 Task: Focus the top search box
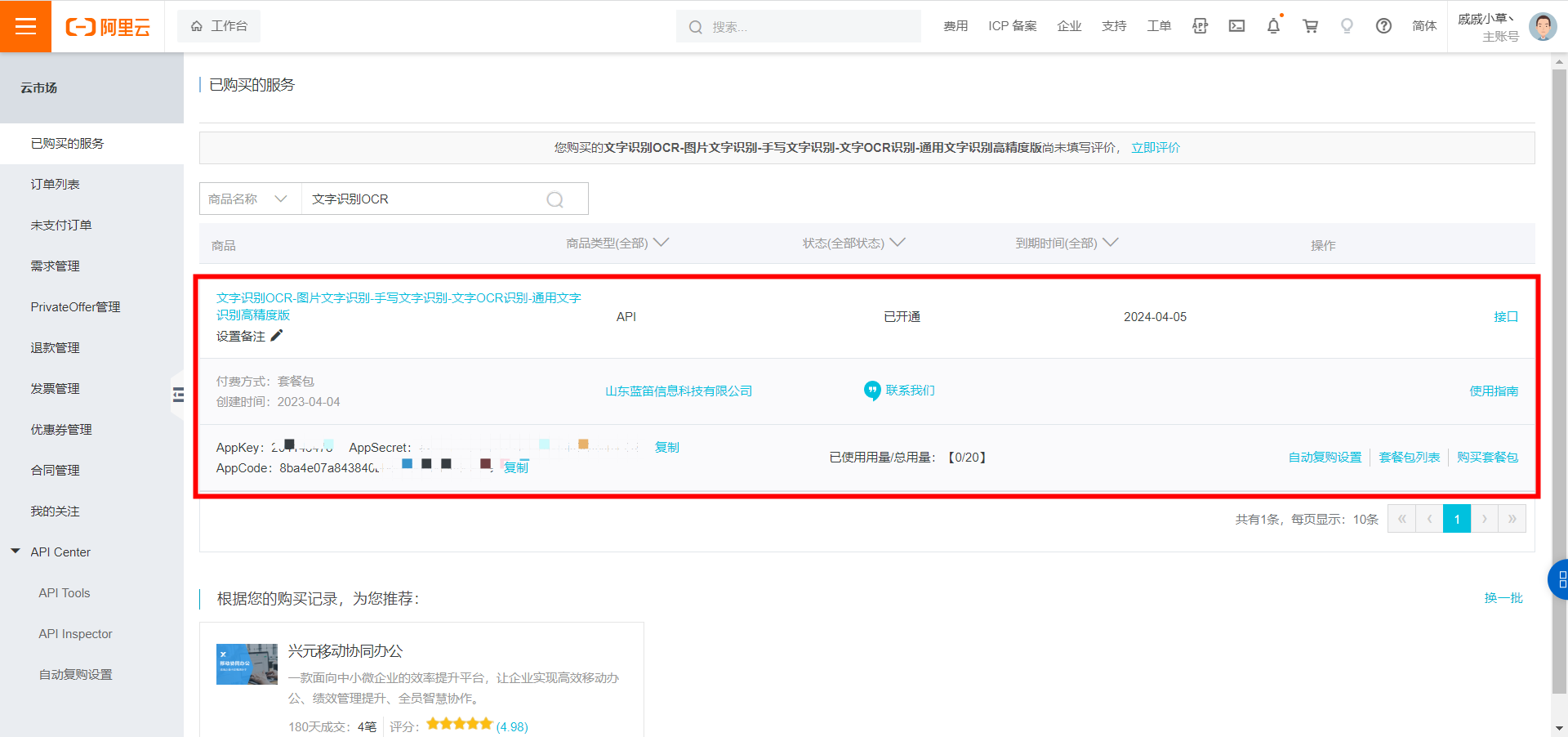[798, 27]
